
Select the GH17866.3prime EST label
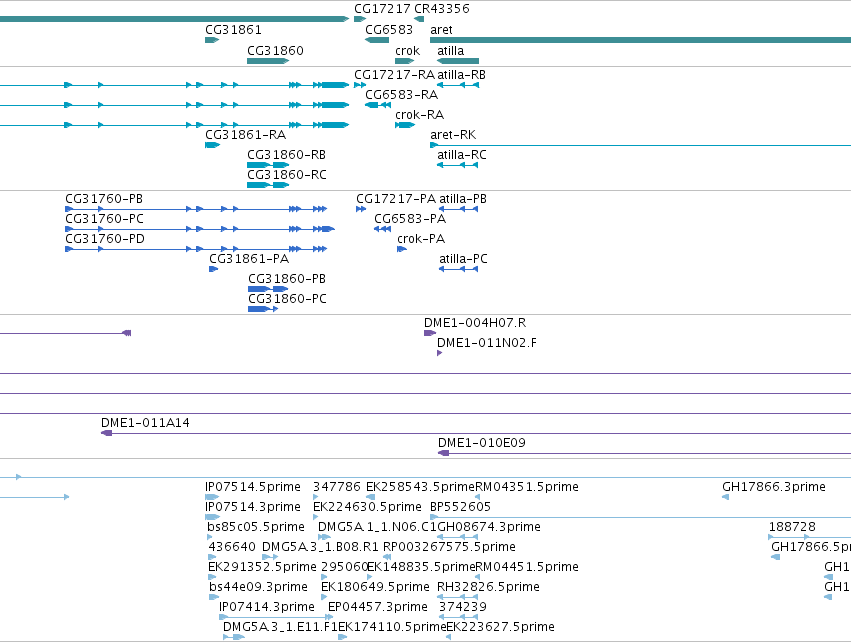[x=774, y=487]
